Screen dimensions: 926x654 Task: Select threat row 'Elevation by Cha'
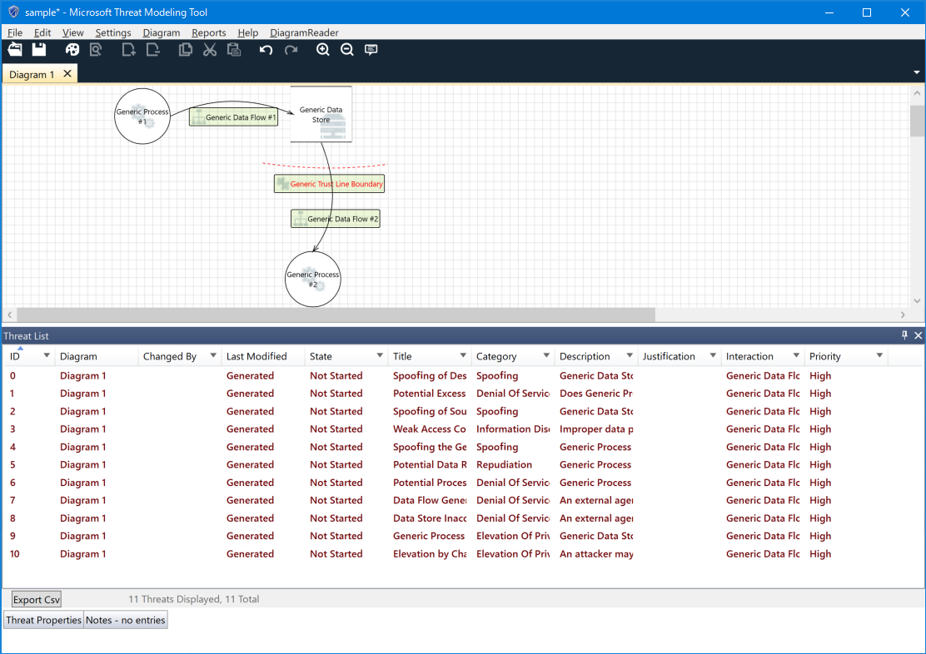[x=462, y=554]
